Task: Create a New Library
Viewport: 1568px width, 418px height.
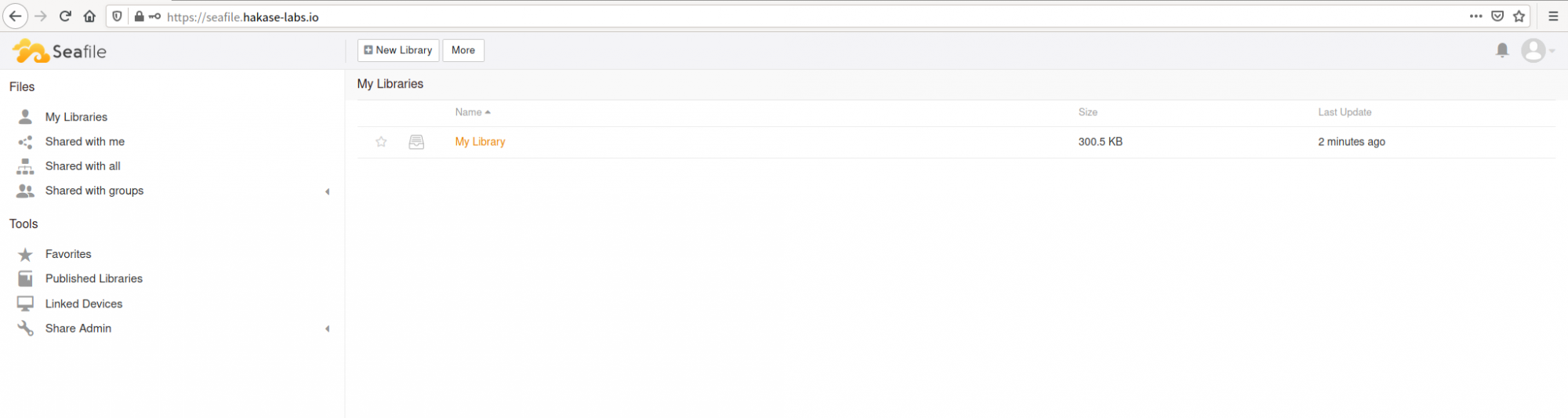Action: (x=398, y=50)
